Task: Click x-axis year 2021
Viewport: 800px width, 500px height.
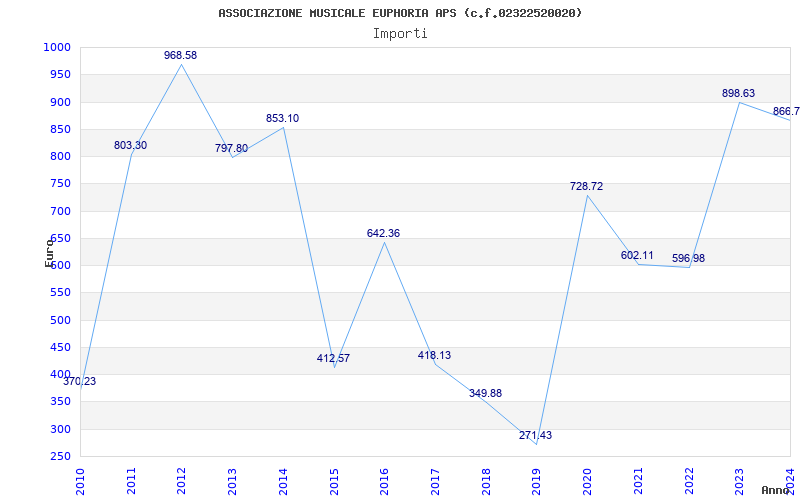Action: tap(638, 481)
